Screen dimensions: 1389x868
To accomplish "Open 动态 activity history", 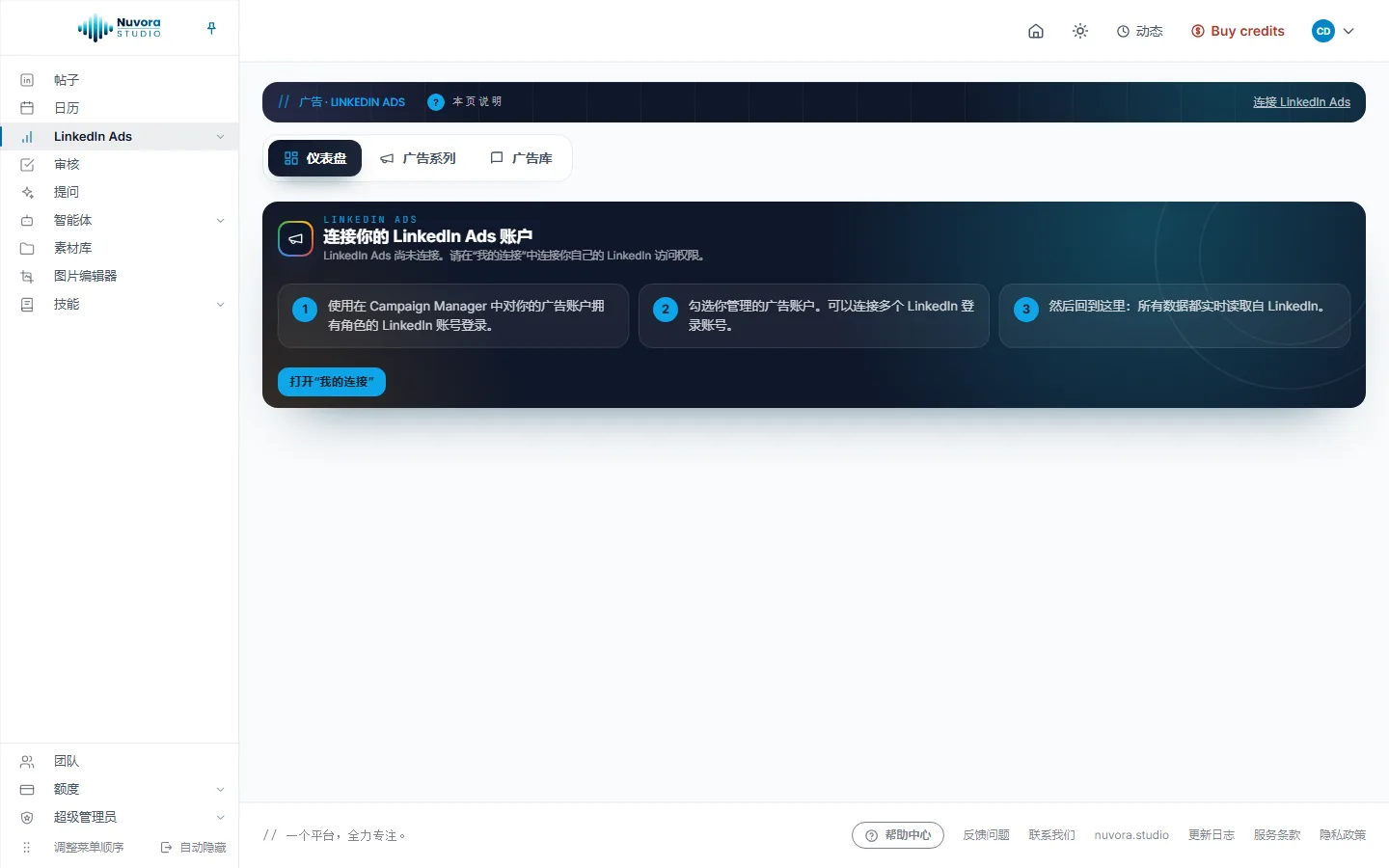I will (x=1140, y=31).
